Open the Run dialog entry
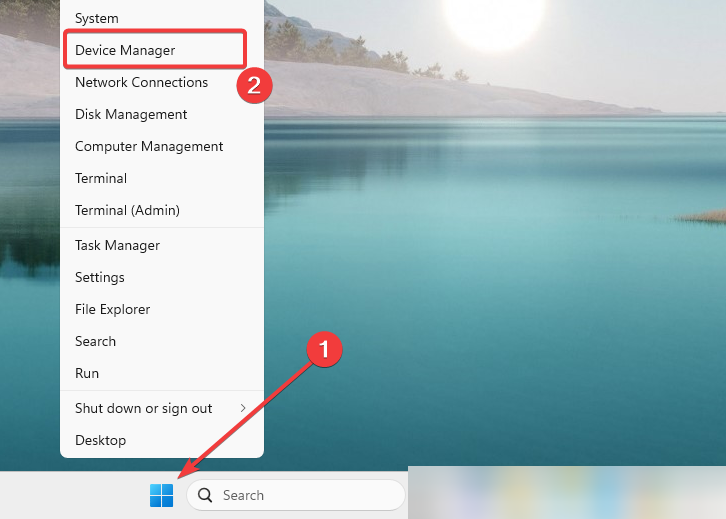 tap(162, 373)
